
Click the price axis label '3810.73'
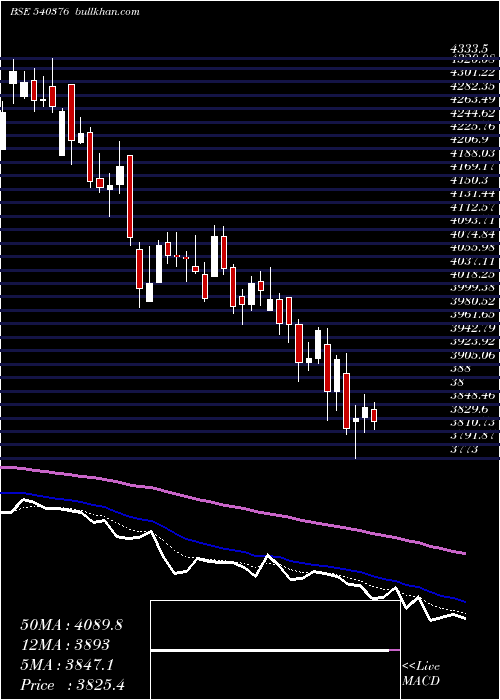tap(472, 423)
